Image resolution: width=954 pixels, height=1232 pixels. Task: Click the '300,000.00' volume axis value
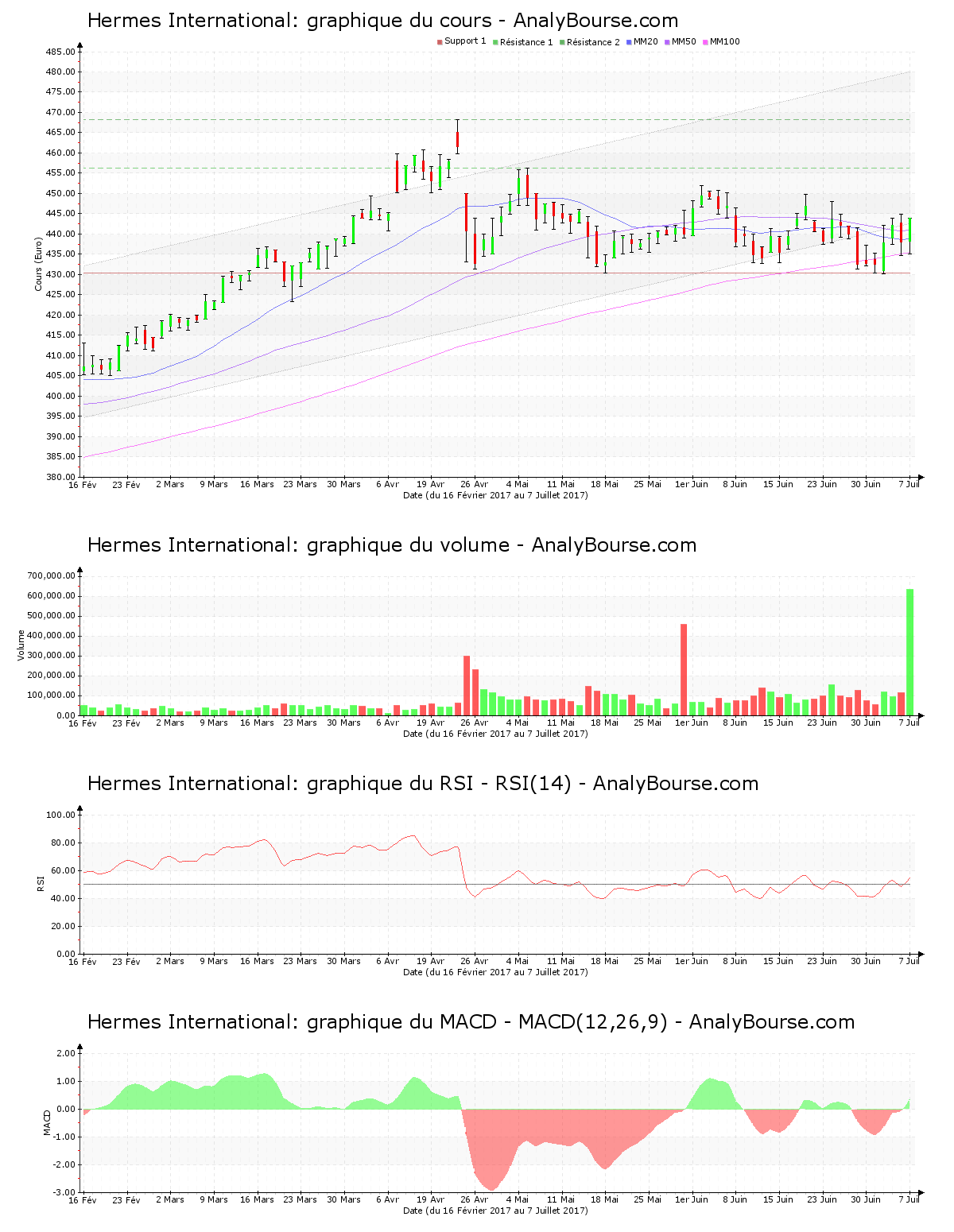pyautogui.click(x=52, y=656)
